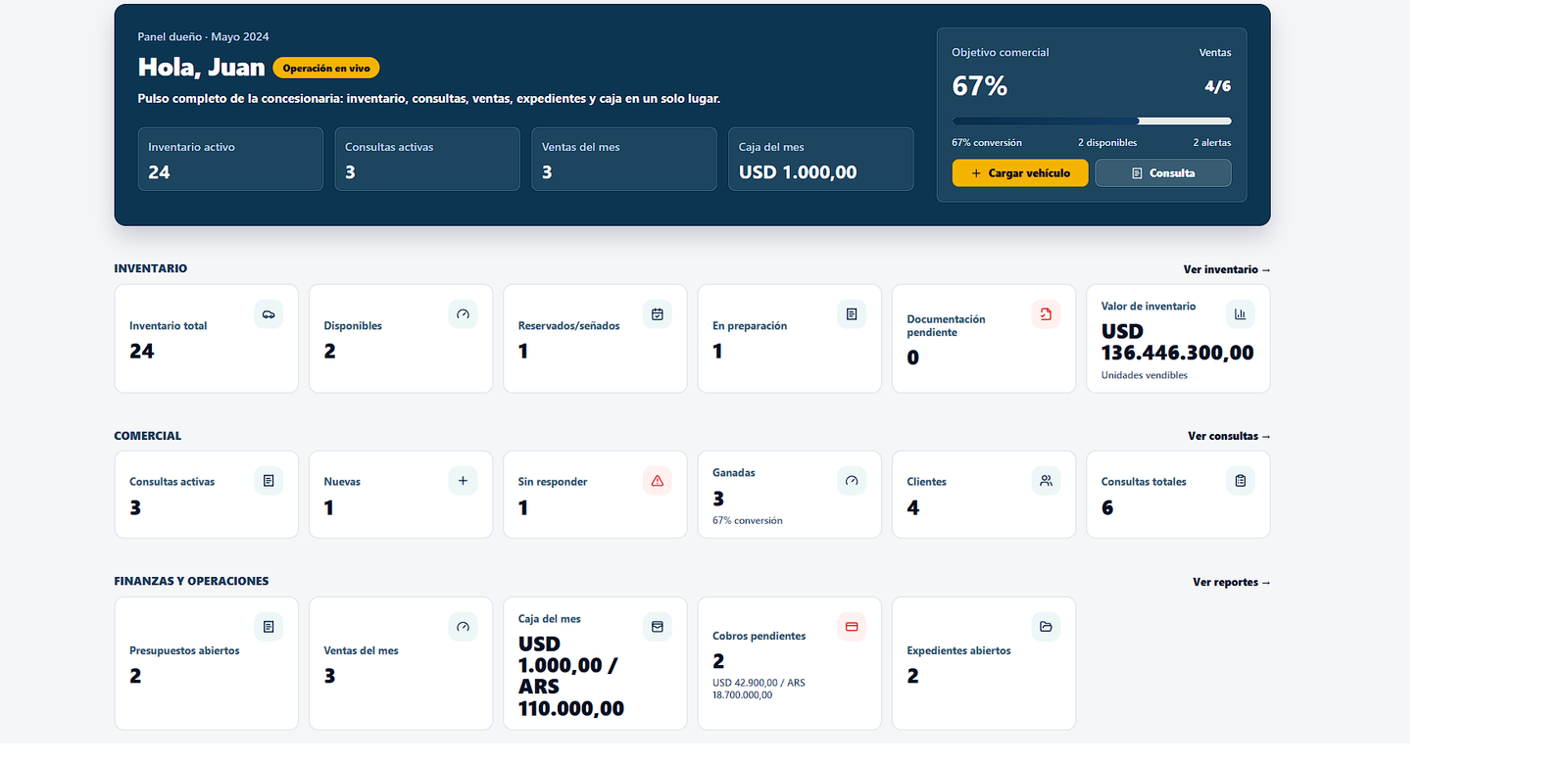Click the Unidades vendibles caption
Viewport: 1568px width, 762px height.
click(x=1144, y=375)
